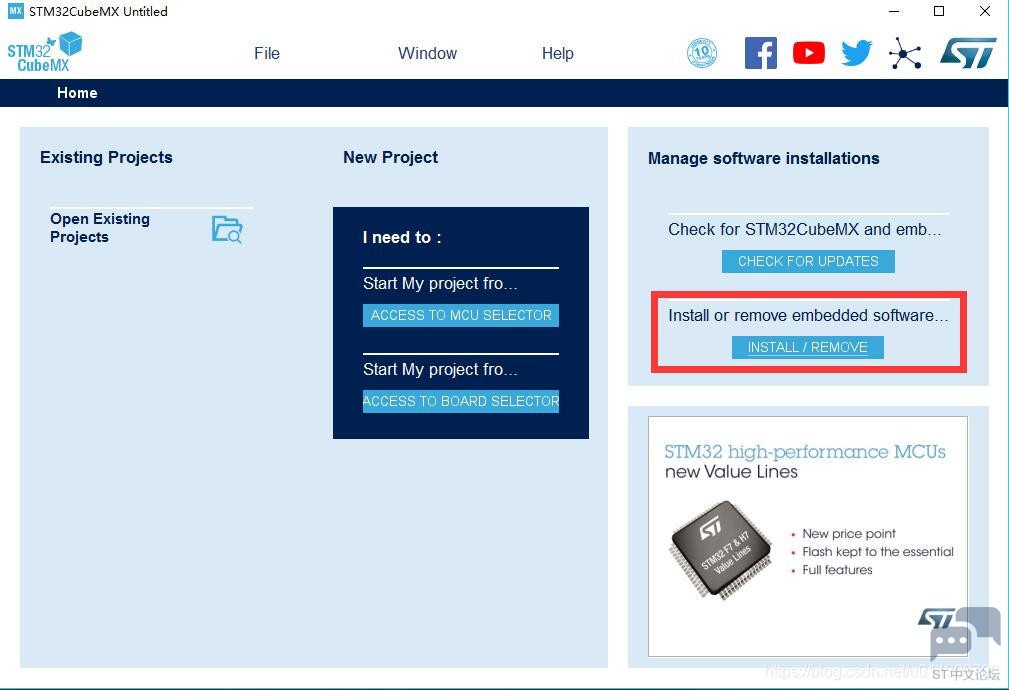Click the 'I need to :' heading

tap(402, 237)
